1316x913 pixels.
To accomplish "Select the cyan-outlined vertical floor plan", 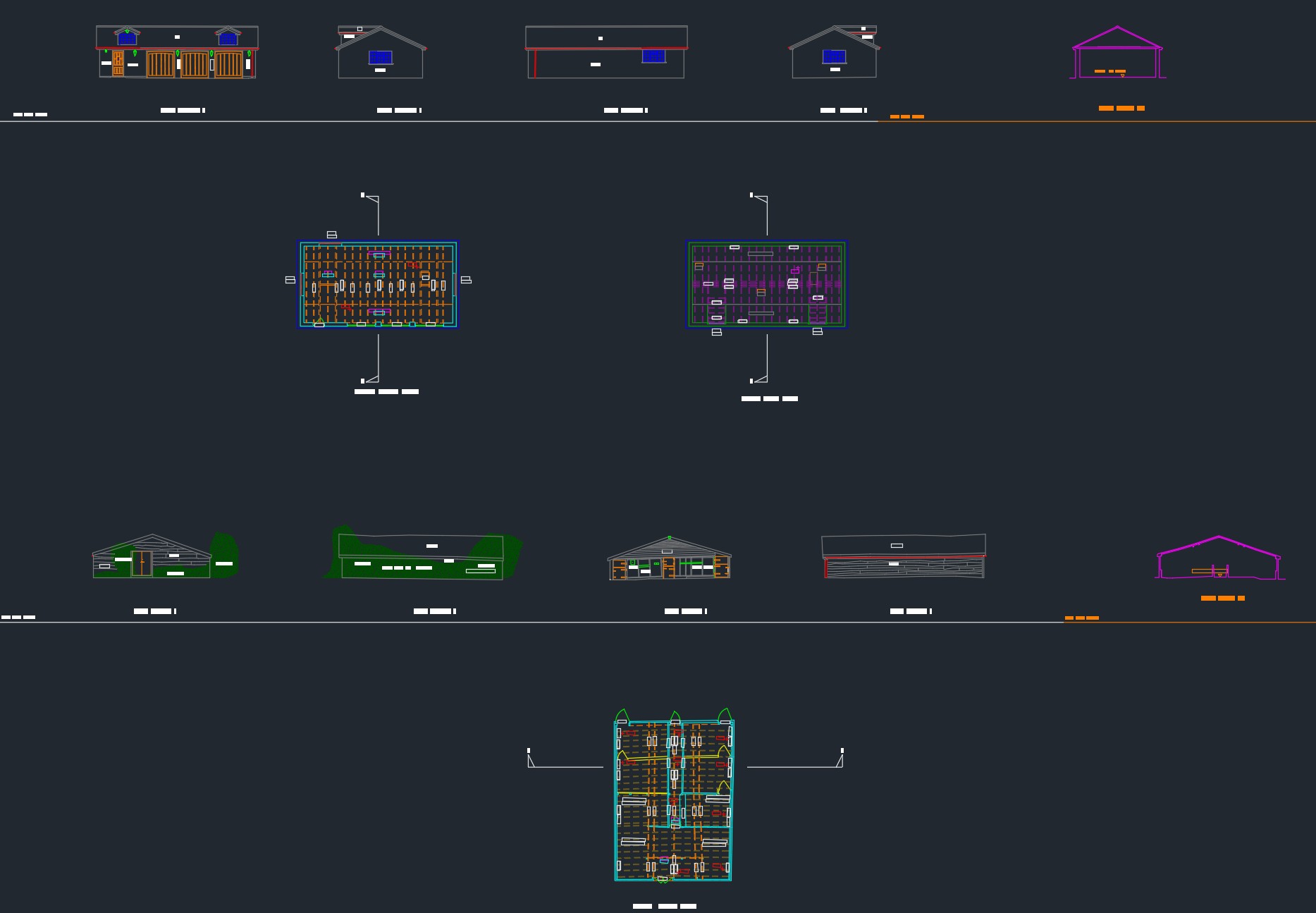I will [x=673, y=800].
